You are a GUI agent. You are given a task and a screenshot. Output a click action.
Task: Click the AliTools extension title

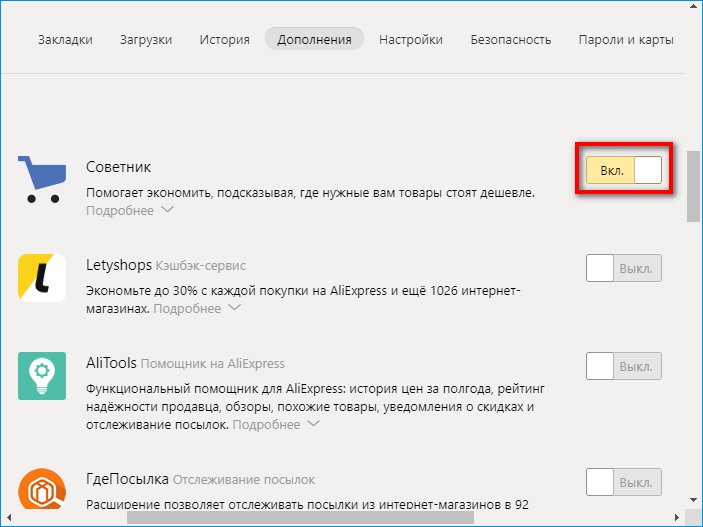pyautogui.click(x=111, y=363)
